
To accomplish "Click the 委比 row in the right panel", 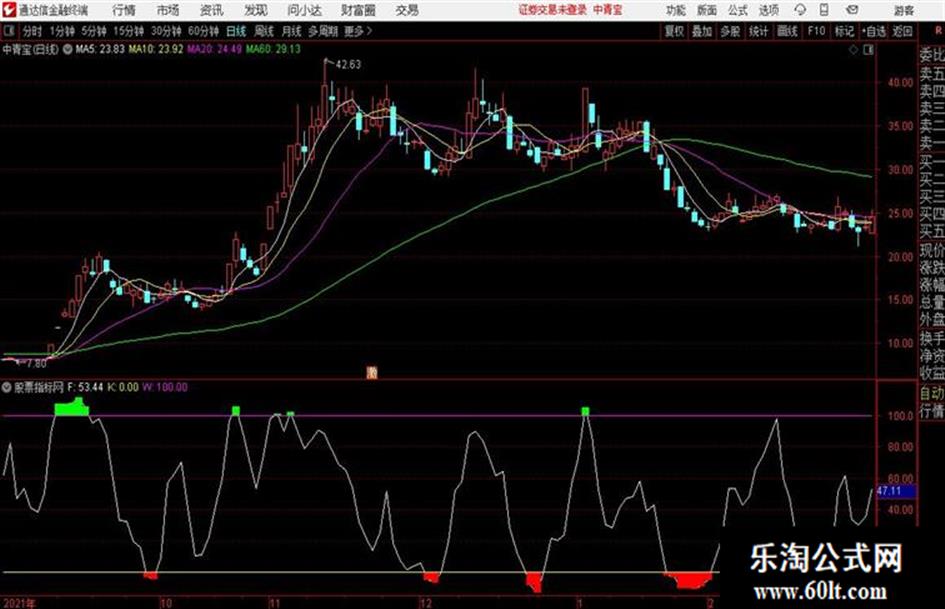I will pyautogui.click(x=932, y=55).
